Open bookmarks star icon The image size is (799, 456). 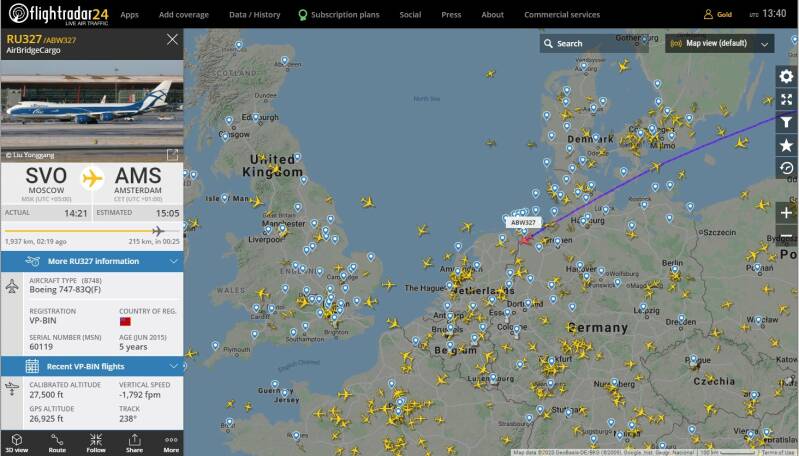tap(786, 146)
